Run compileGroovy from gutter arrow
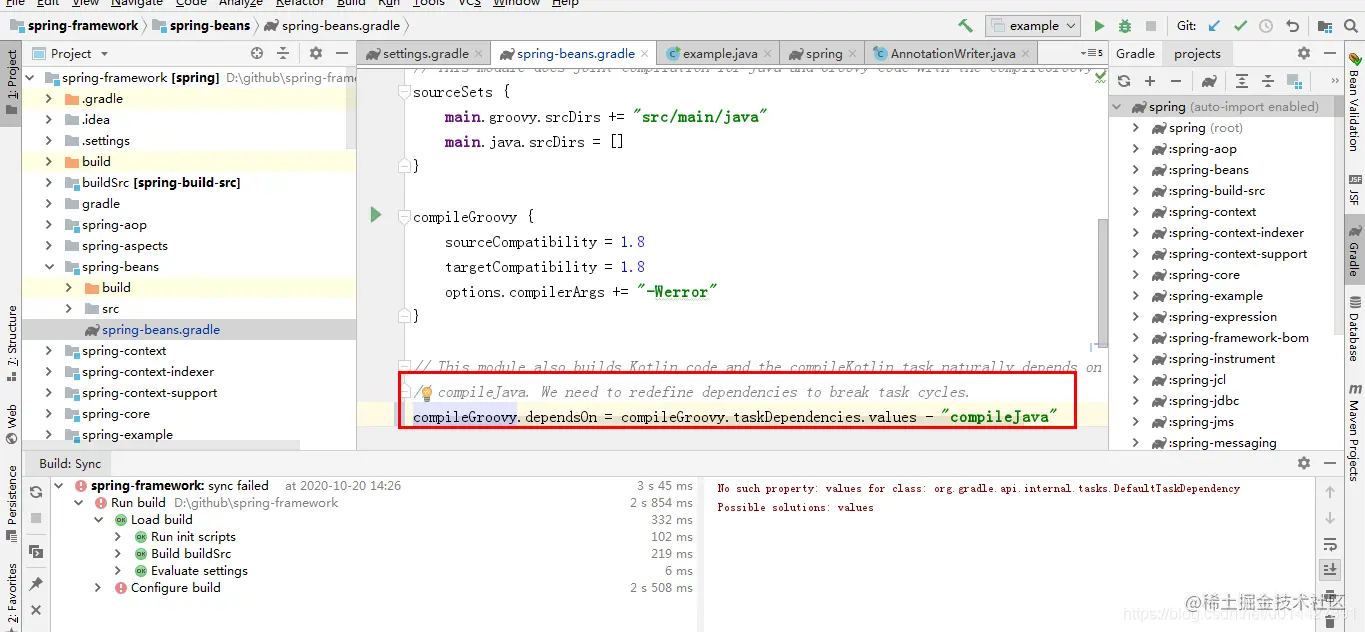Image resolution: width=1365 pixels, height=632 pixels. (376, 214)
